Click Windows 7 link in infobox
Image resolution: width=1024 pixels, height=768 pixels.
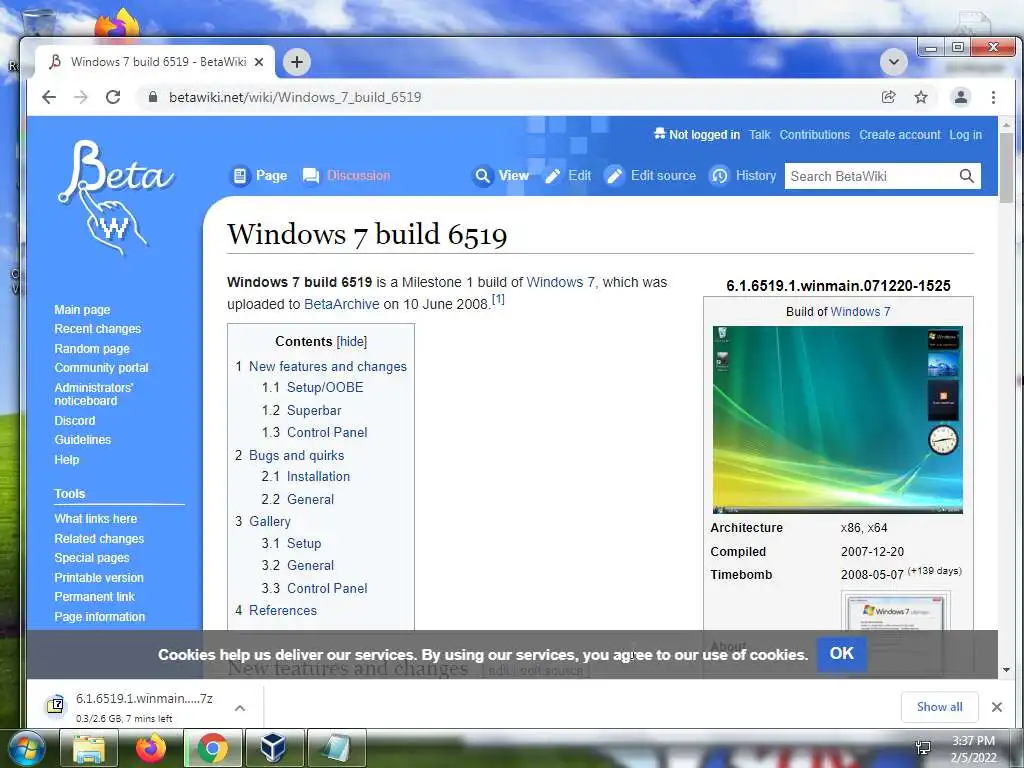860,312
